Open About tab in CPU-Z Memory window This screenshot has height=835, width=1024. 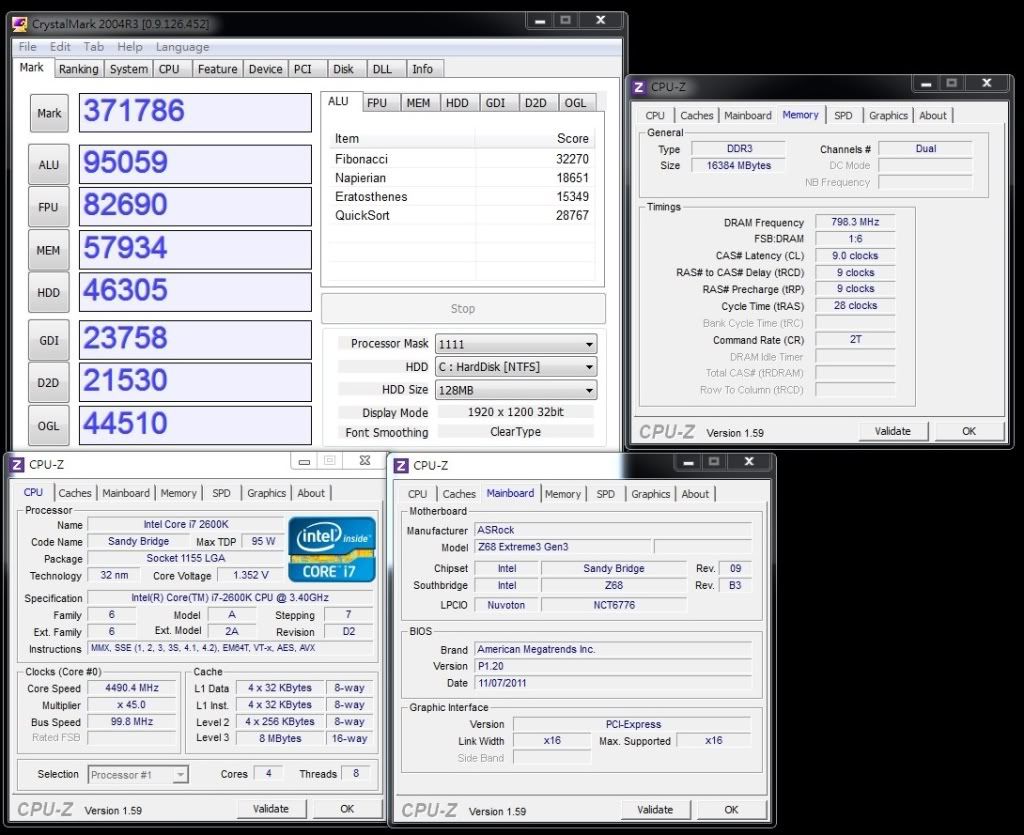tap(933, 116)
